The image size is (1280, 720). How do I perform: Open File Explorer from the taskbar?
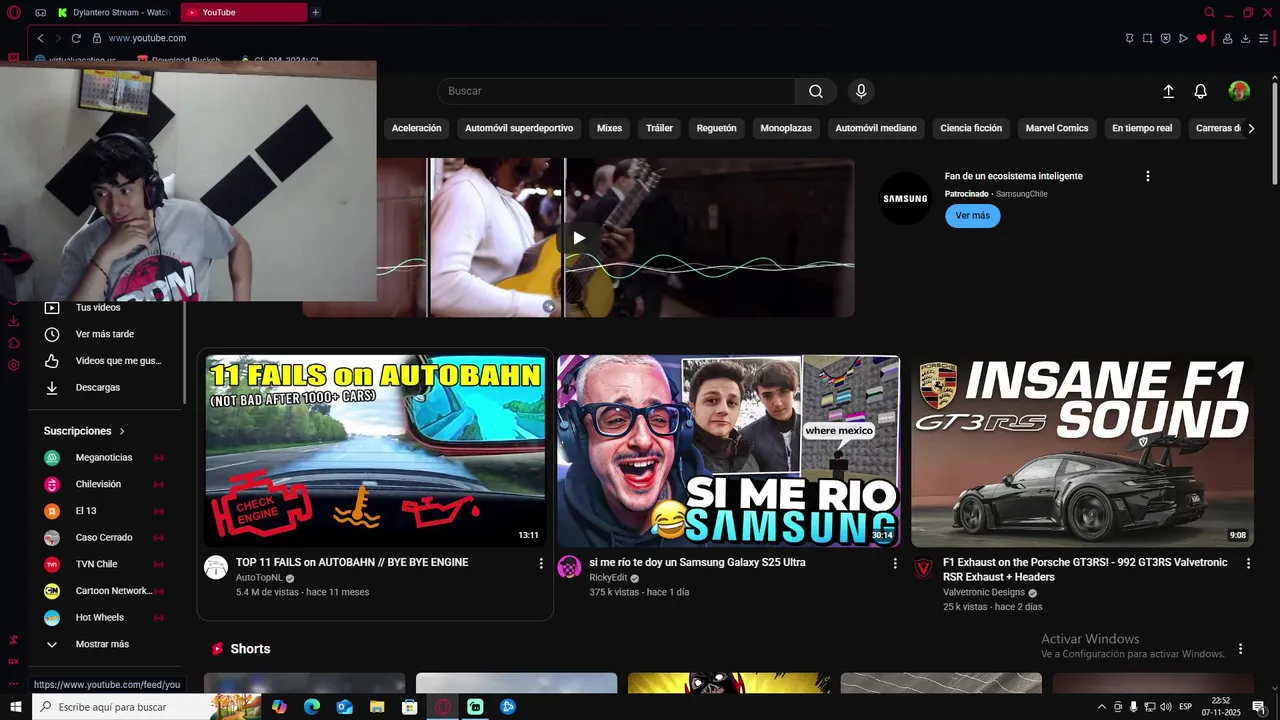point(377,707)
